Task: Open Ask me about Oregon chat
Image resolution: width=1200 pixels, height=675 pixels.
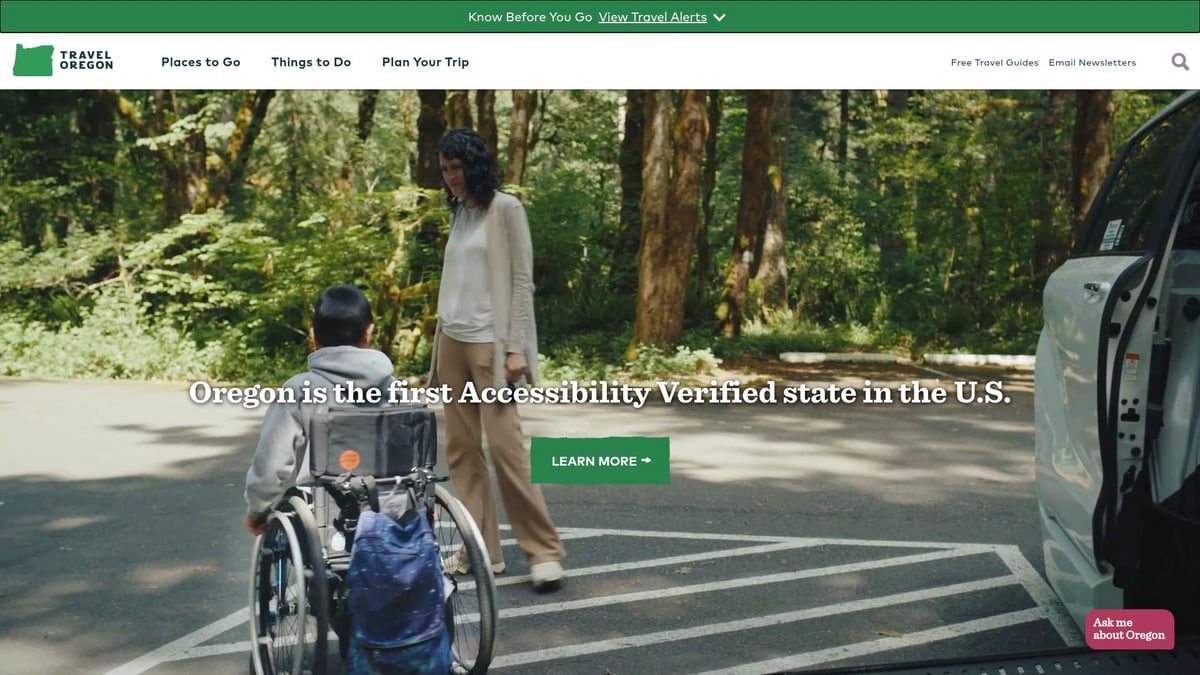Action: click(1129, 629)
